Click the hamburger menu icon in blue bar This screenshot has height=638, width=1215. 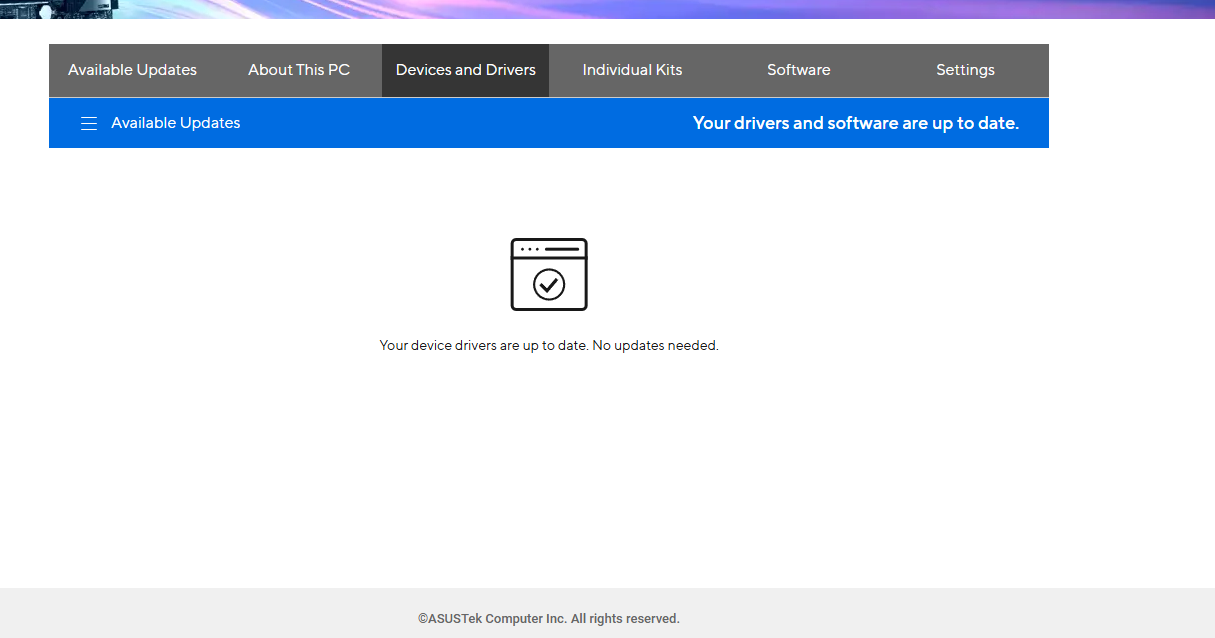click(x=89, y=123)
